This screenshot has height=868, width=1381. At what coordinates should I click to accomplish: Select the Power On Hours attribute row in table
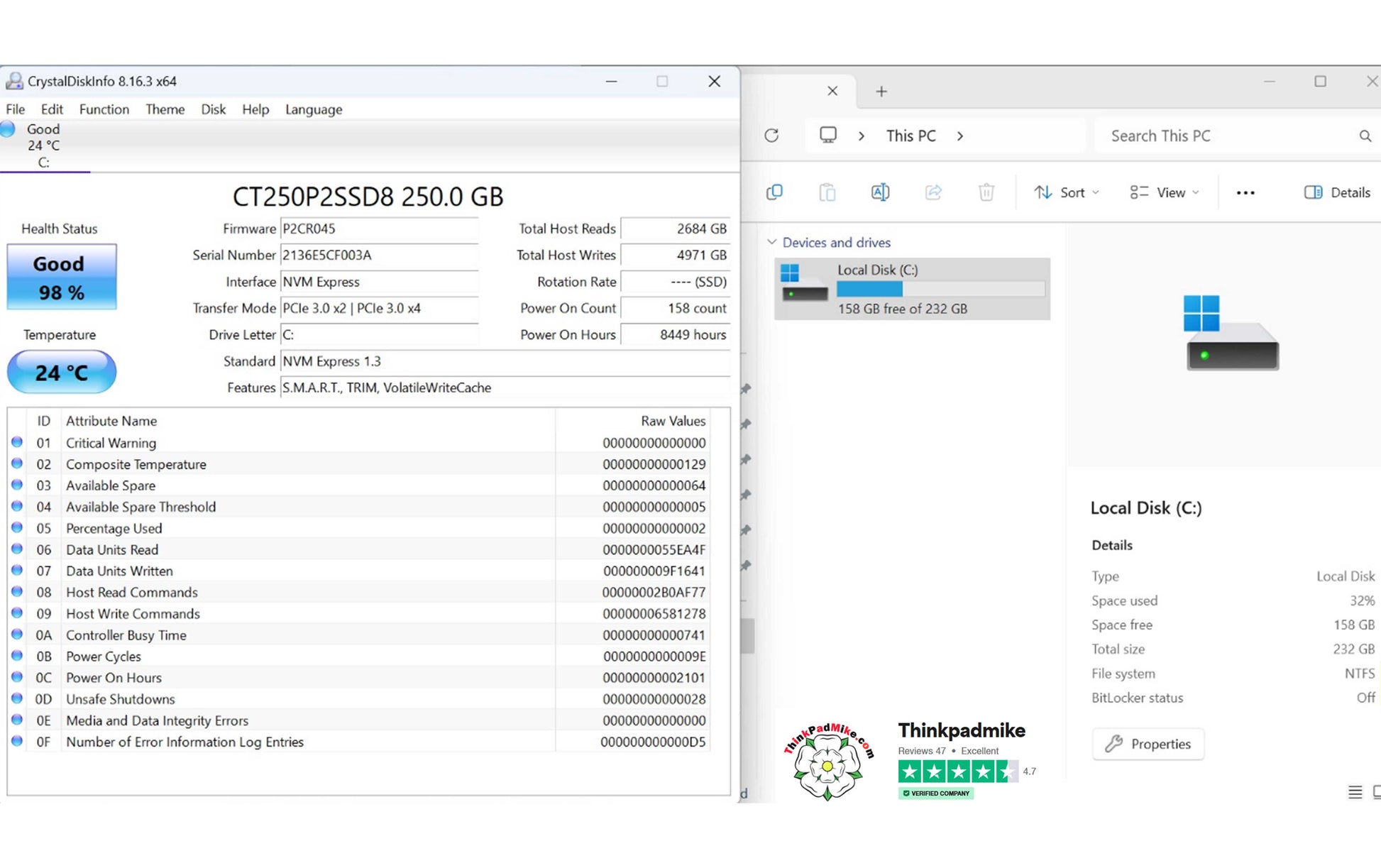pyautogui.click(x=360, y=678)
